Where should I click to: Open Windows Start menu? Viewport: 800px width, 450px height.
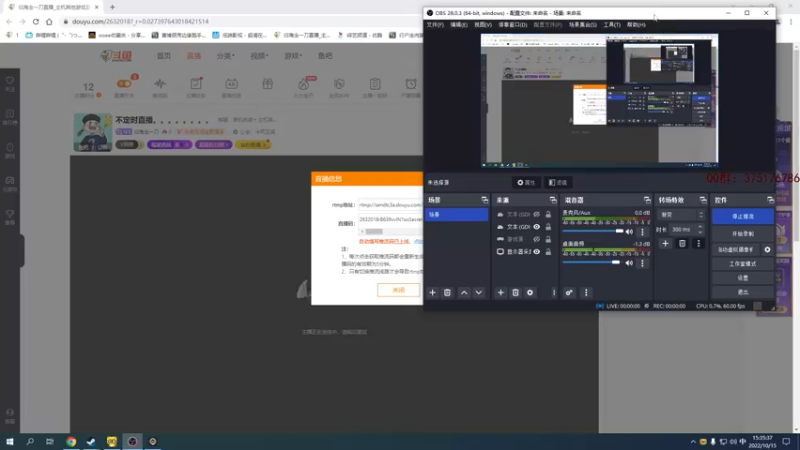tap(10, 441)
